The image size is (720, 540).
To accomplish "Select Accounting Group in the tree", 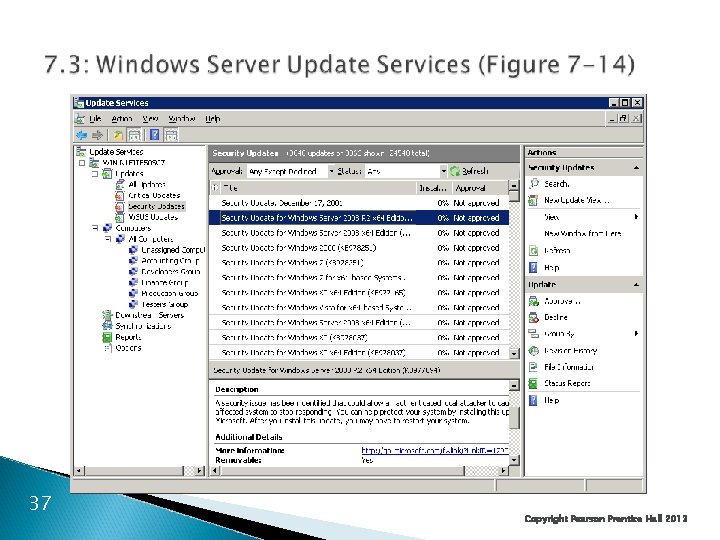I will pyautogui.click(x=170, y=260).
